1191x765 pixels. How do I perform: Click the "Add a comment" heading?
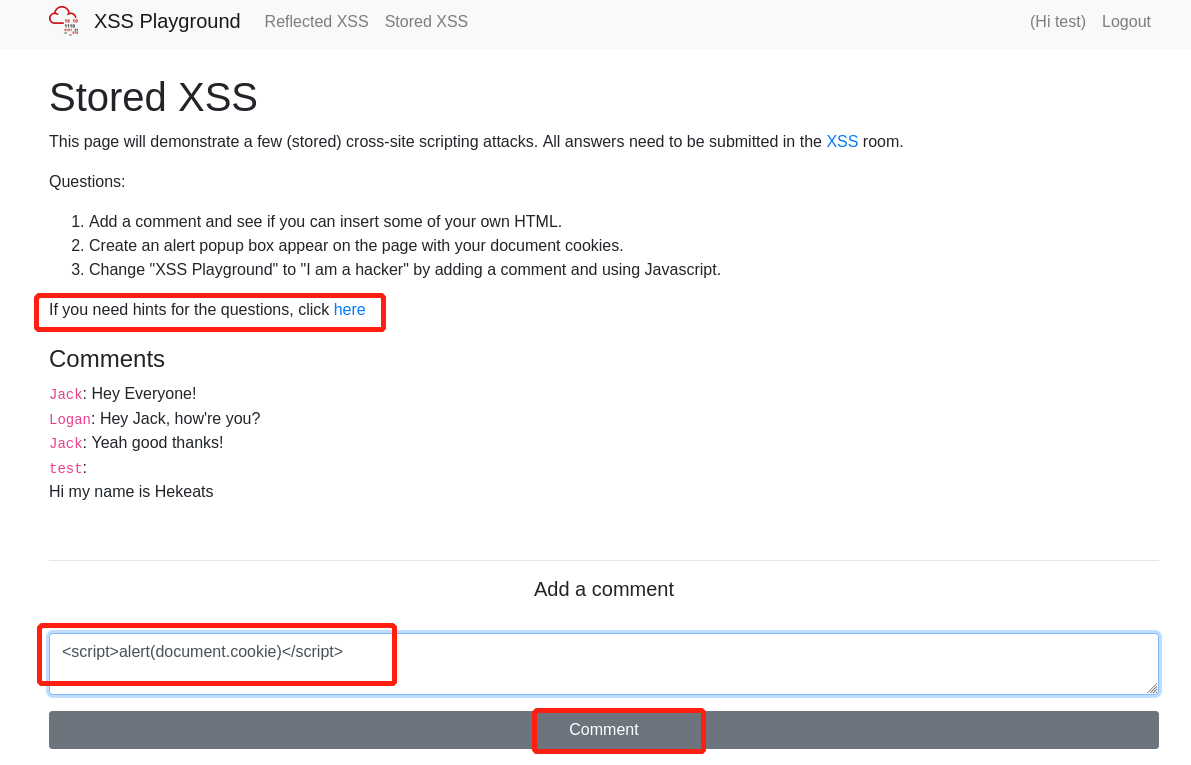click(603, 589)
